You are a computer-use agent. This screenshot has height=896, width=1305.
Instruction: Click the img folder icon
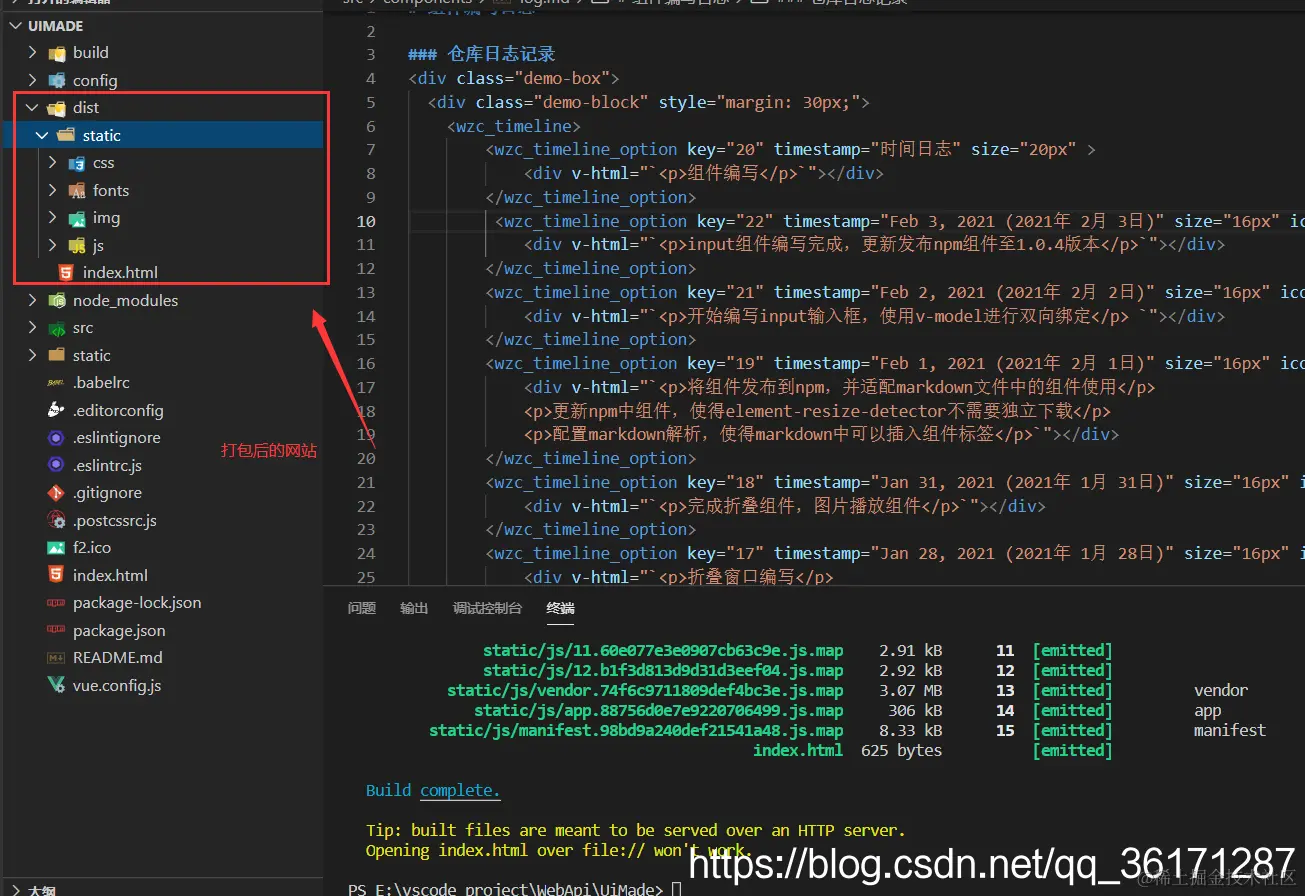[77, 218]
